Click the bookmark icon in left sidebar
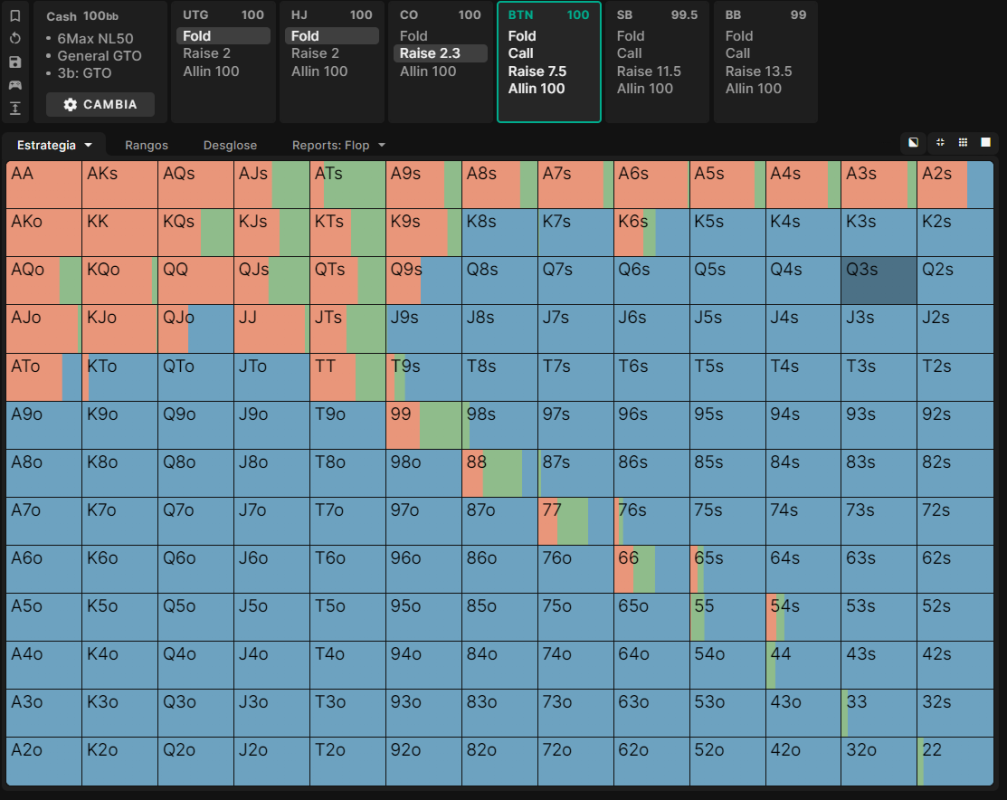This screenshot has width=1007, height=800. pos(15,16)
